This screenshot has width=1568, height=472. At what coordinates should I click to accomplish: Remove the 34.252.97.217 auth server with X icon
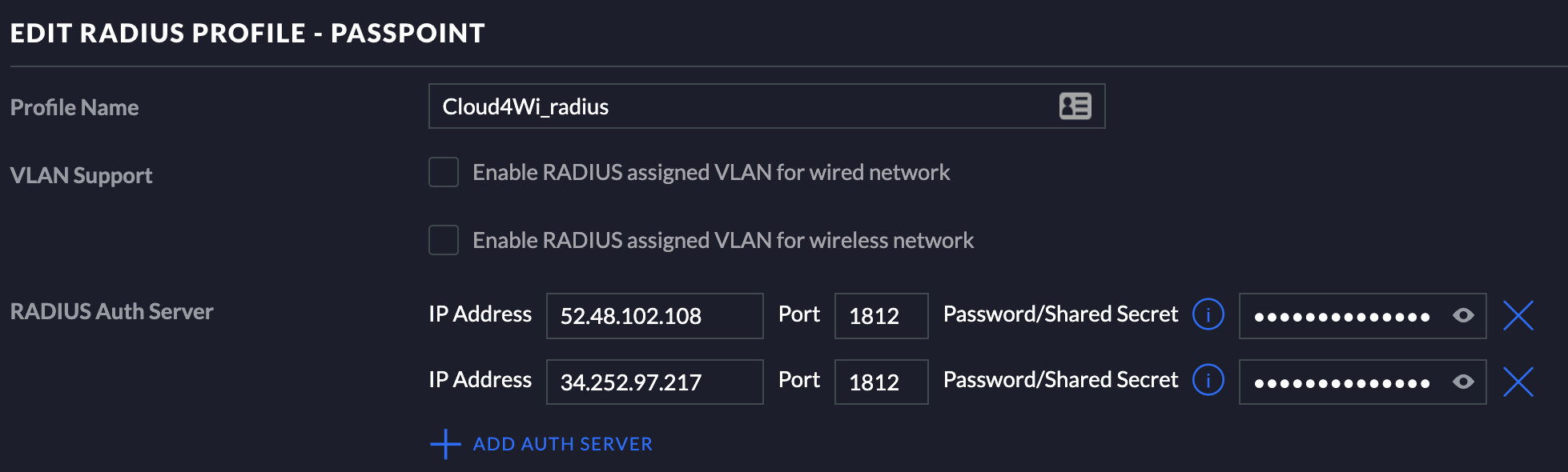tap(1518, 382)
